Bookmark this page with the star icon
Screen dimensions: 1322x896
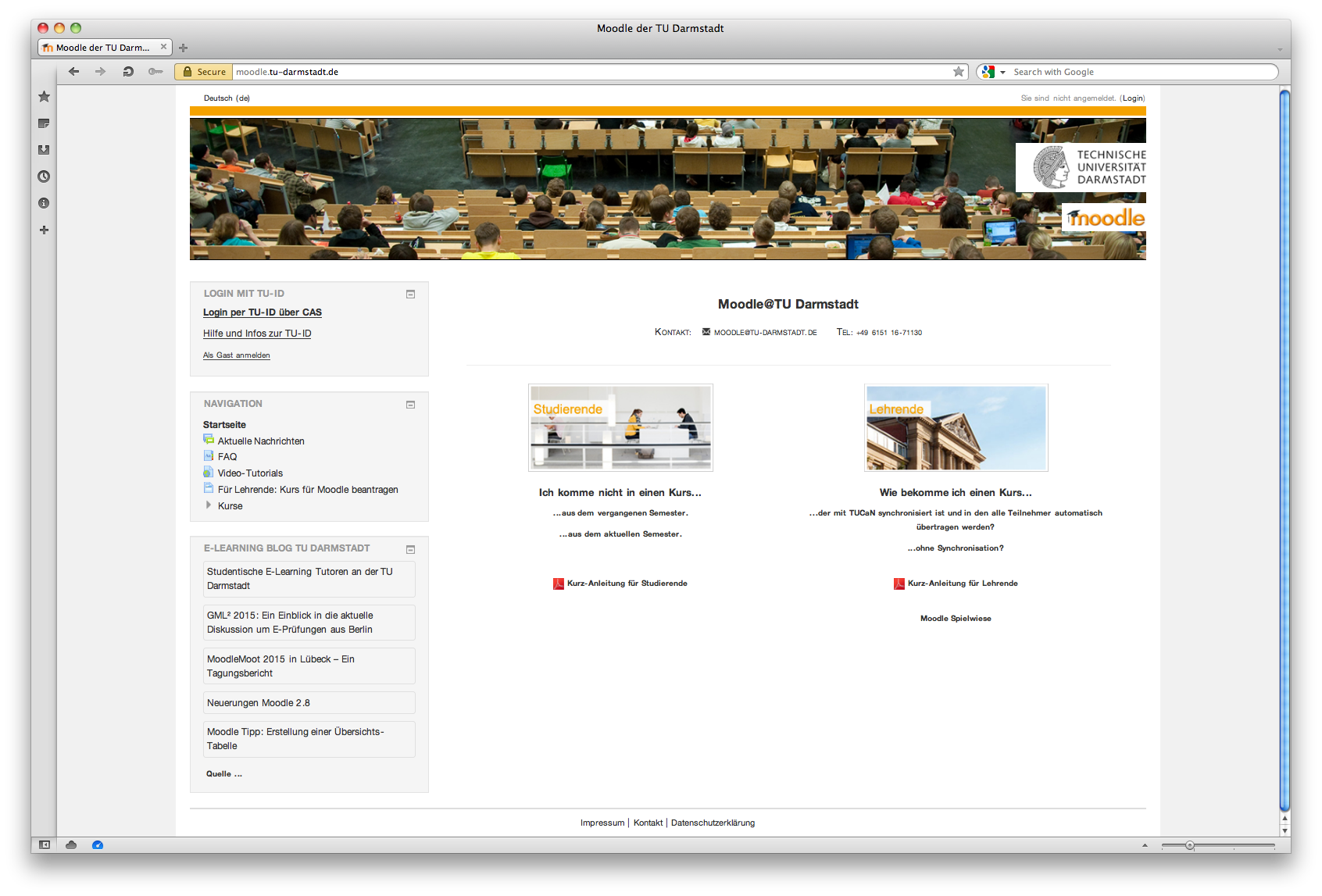(x=959, y=72)
